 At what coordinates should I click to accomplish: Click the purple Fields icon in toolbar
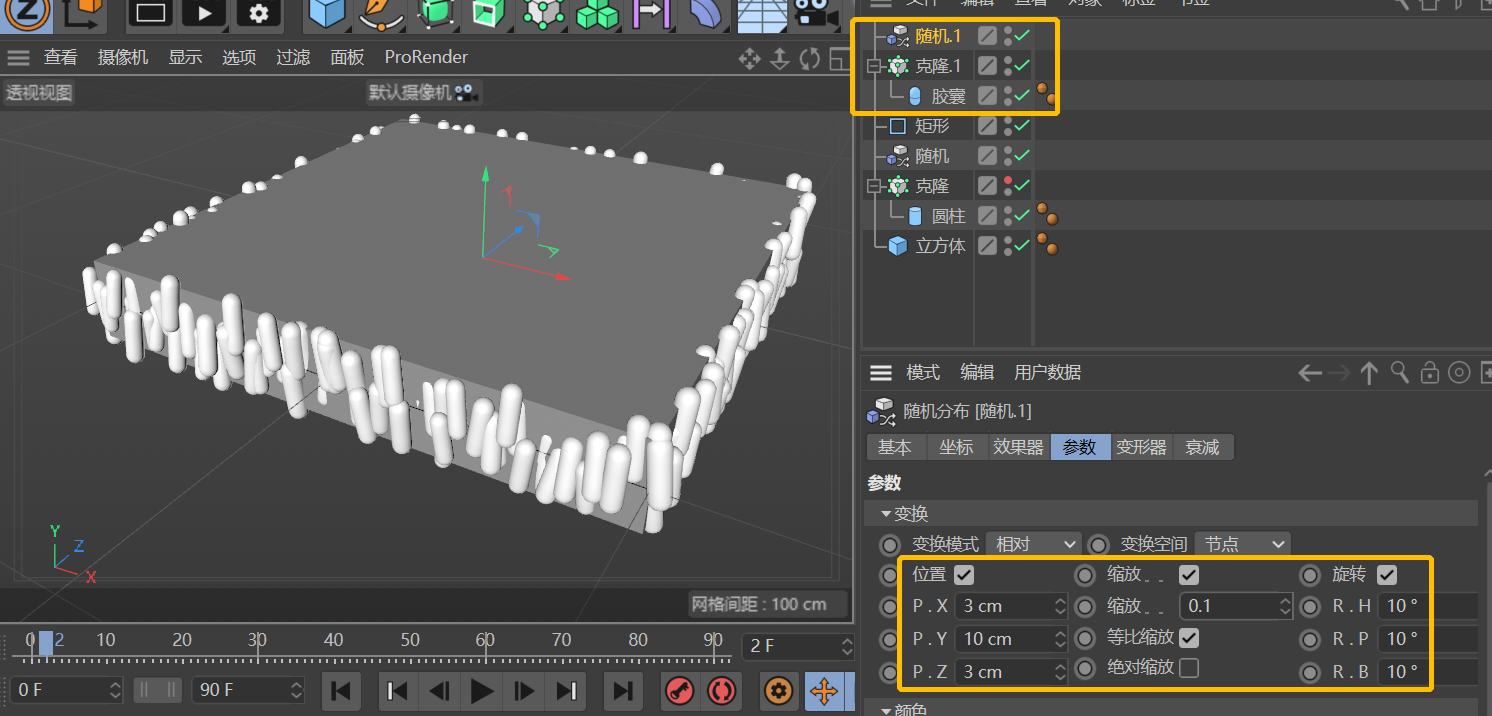click(650, 14)
